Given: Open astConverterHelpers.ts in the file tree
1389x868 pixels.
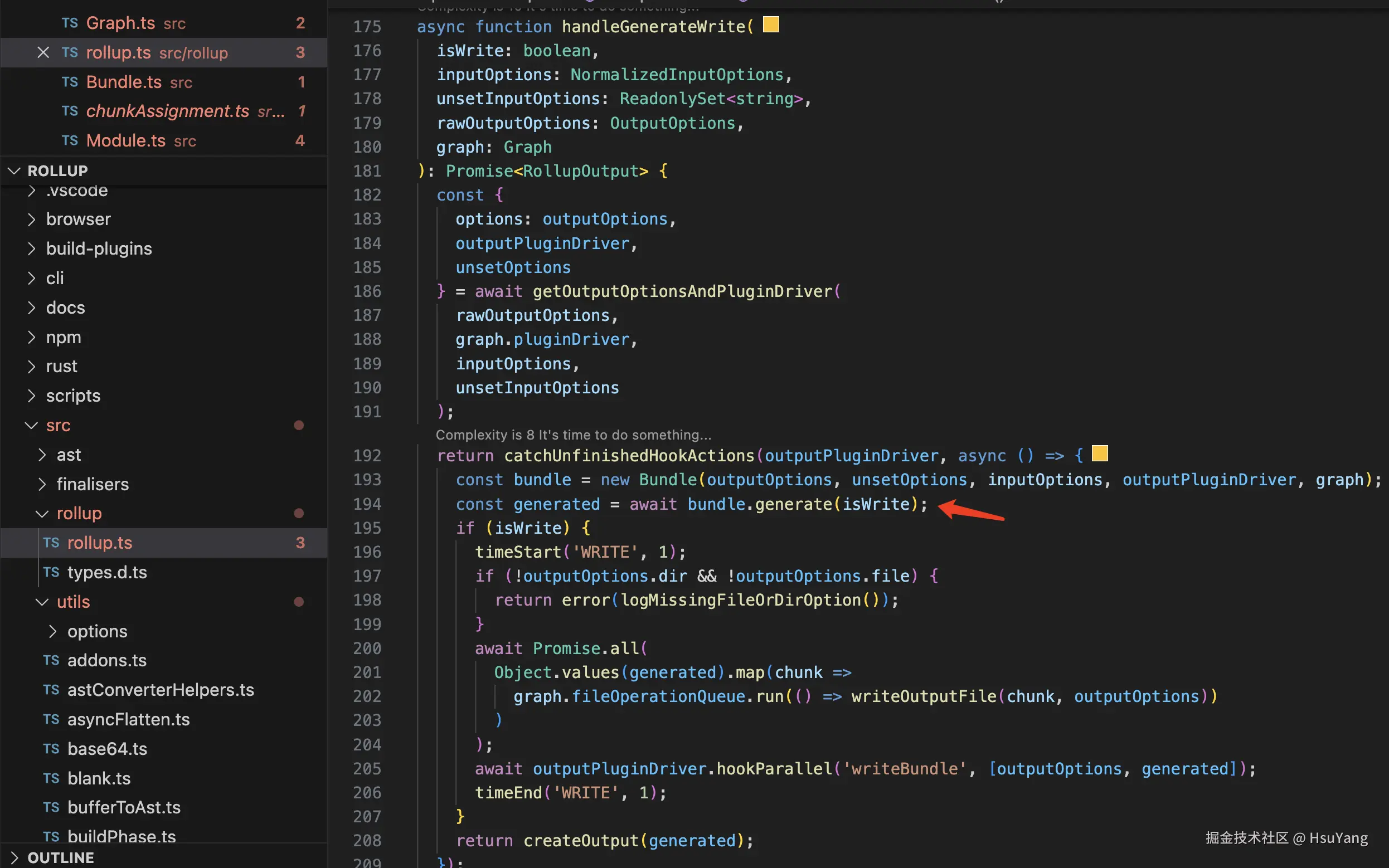Looking at the screenshot, I should tap(160, 690).
